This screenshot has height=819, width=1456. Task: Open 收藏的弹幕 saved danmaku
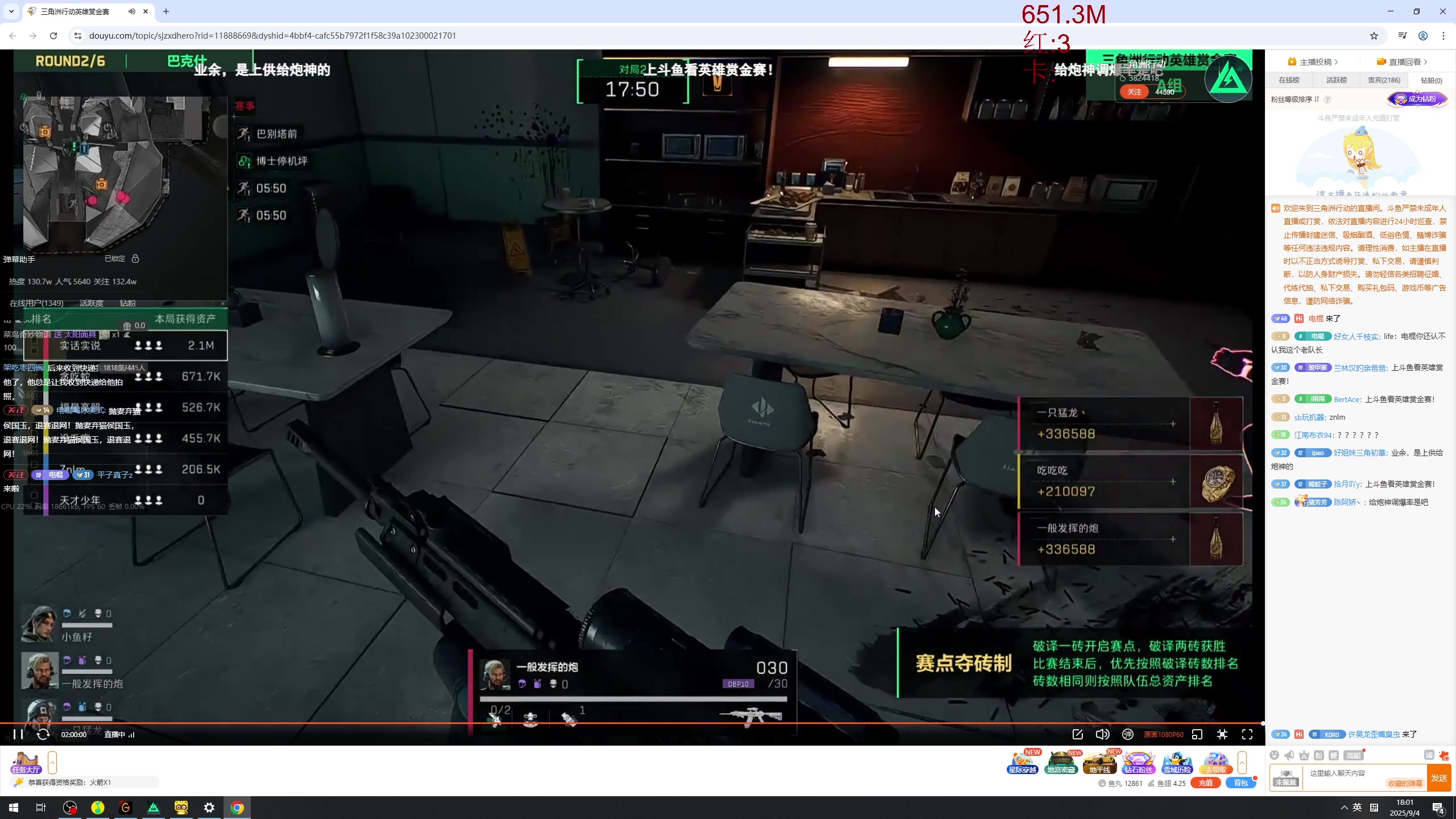1405,783
